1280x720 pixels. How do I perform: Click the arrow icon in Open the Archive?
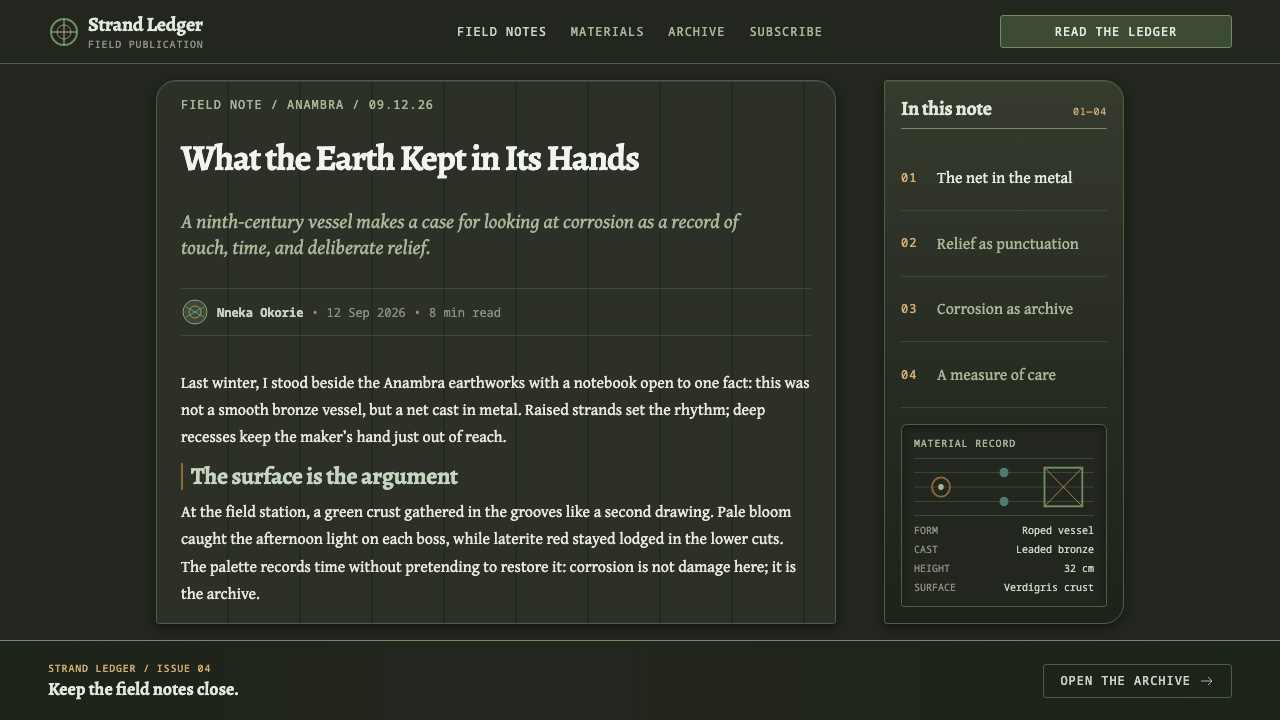[1207, 681]
